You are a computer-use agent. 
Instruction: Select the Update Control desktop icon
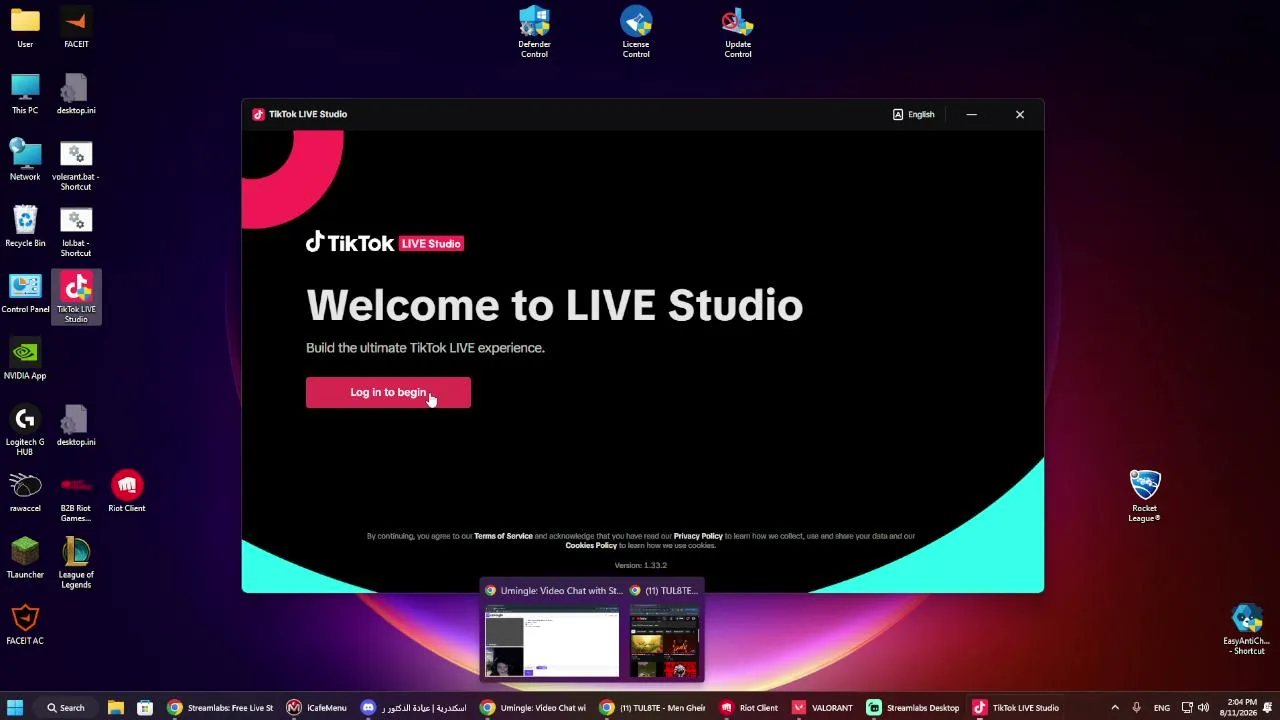[x=738, y=32]
